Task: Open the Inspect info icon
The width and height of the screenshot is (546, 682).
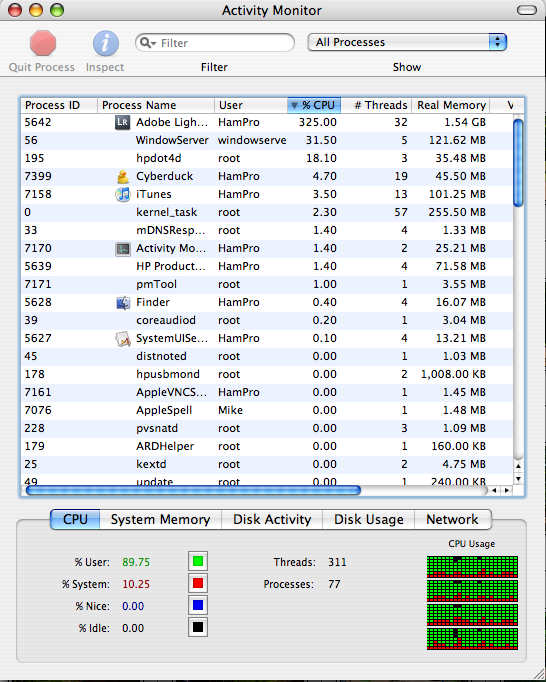Action: pos(105,43)
